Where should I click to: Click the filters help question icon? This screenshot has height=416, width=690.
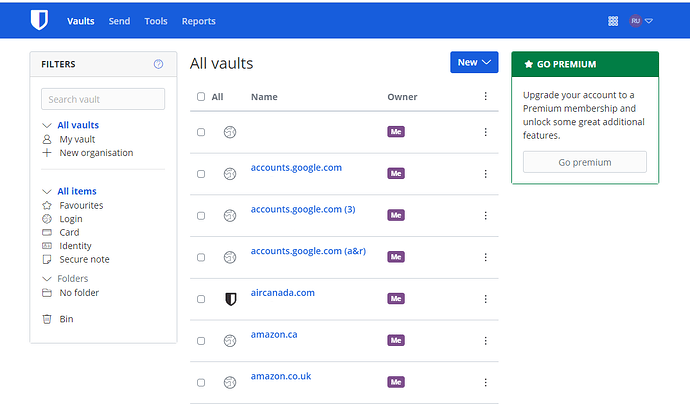[x=158, y=64]
